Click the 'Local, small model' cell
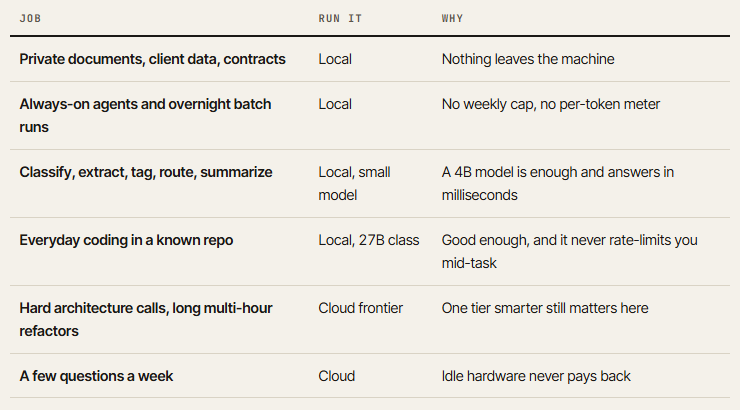 (x=354, y=184)
